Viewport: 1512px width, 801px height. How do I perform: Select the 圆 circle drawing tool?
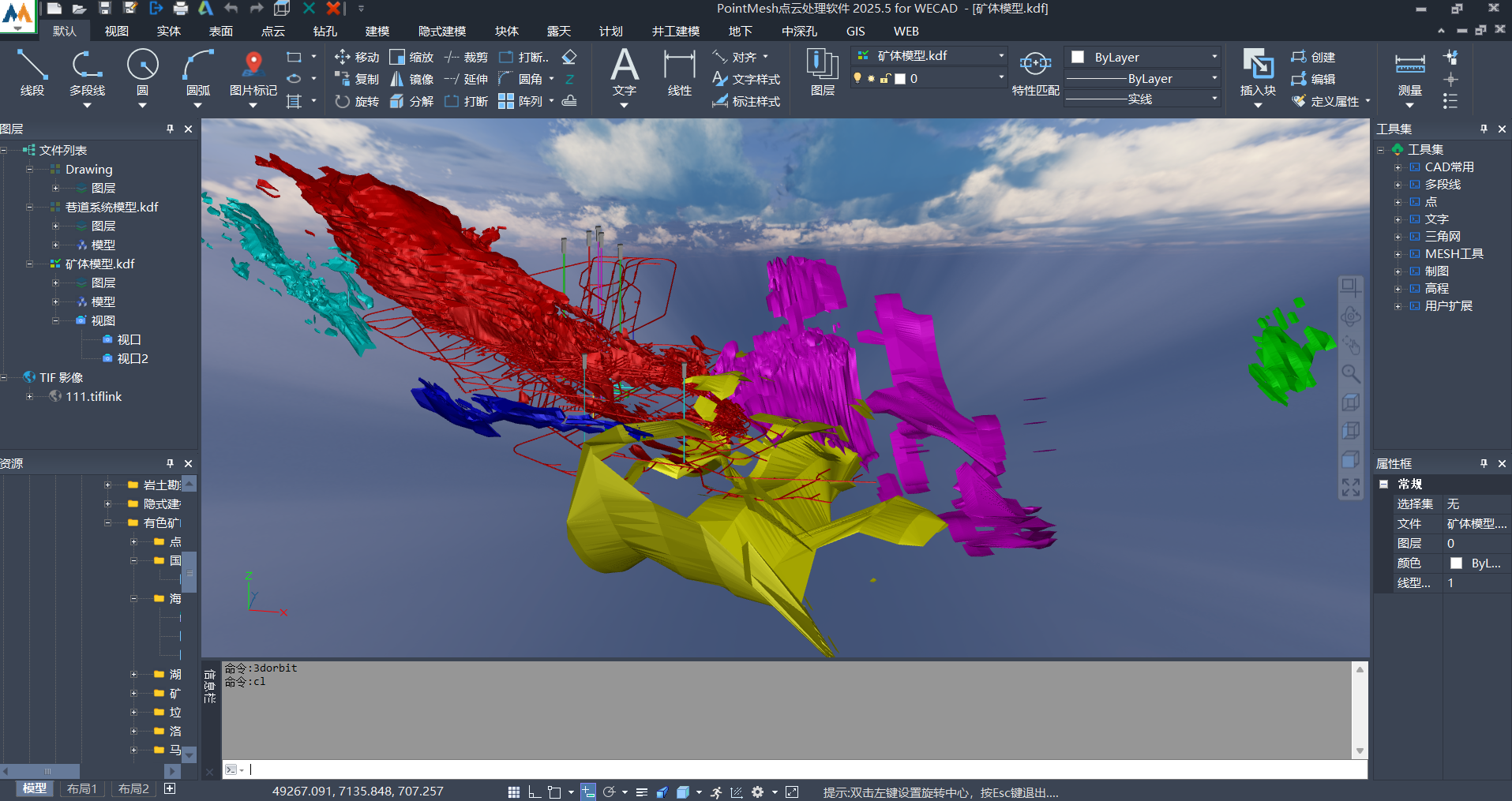142,72
